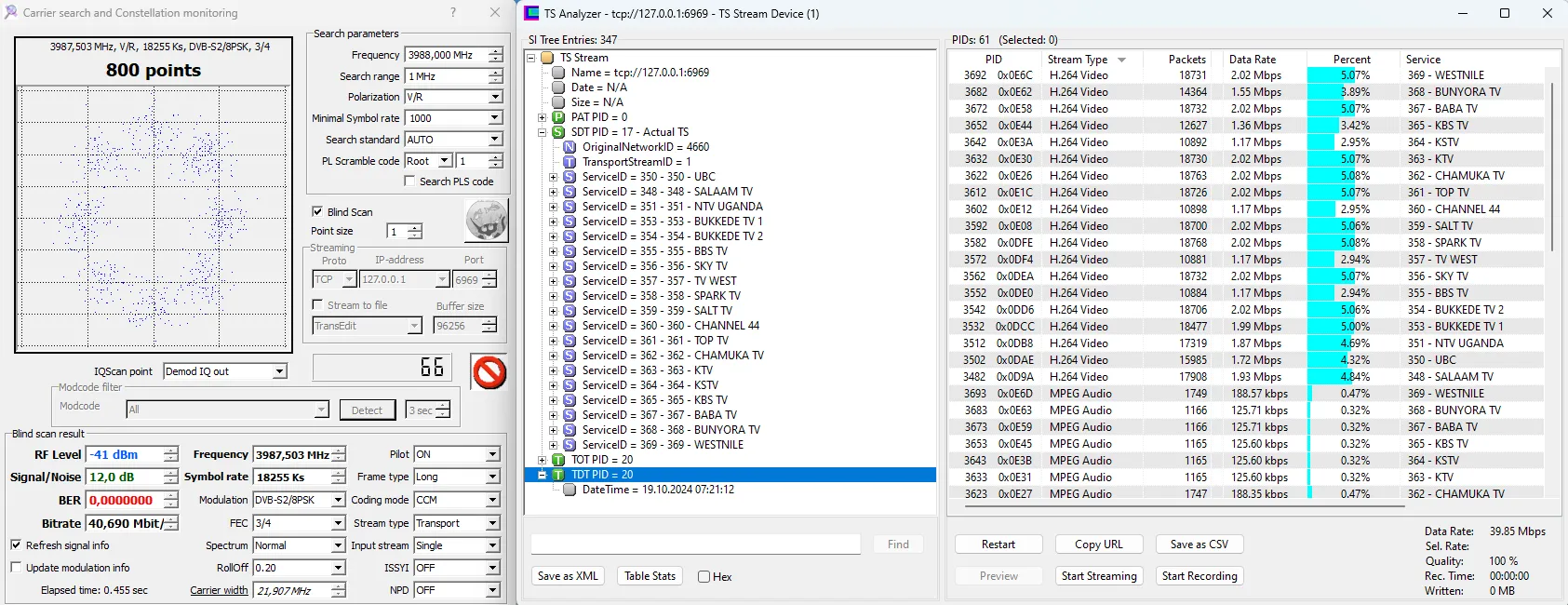The image size is (1568, 605).
Task: Click the Find search text field
Action: click(x=695, y=544)
